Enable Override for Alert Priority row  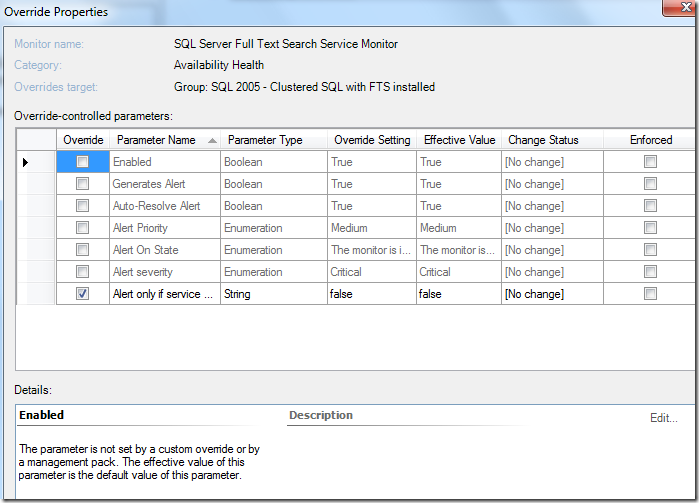[x=82, y=227]
